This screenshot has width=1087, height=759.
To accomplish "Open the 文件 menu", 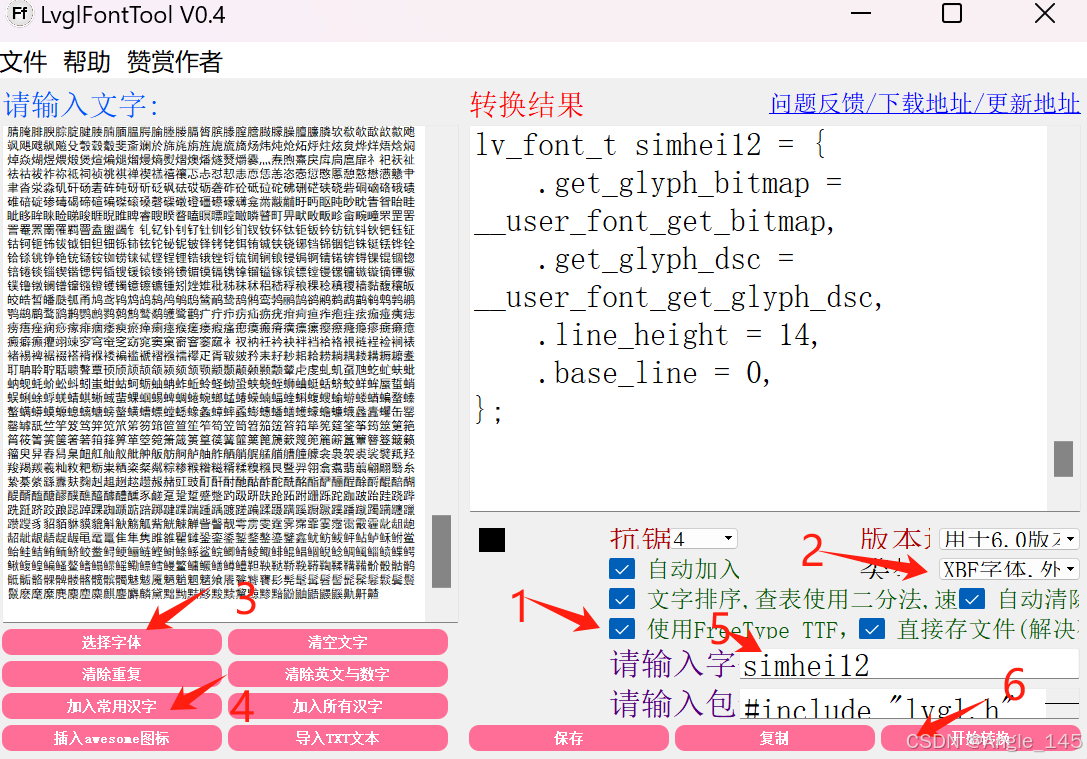I will point(24,62).
